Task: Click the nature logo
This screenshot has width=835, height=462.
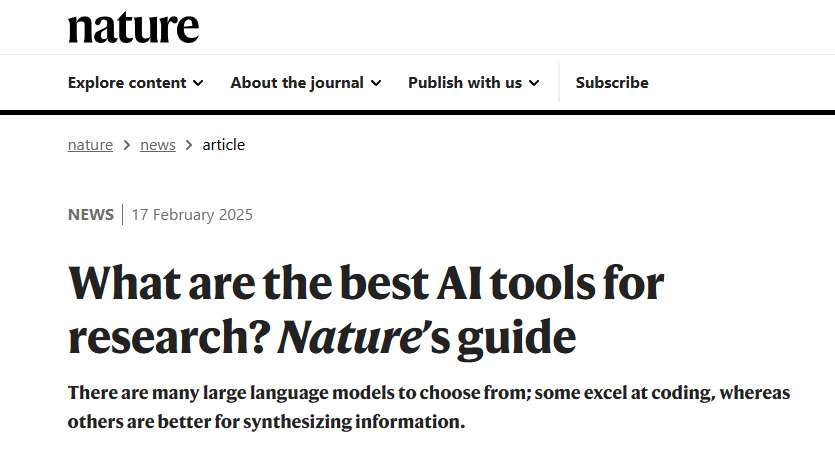Action: 133,28
